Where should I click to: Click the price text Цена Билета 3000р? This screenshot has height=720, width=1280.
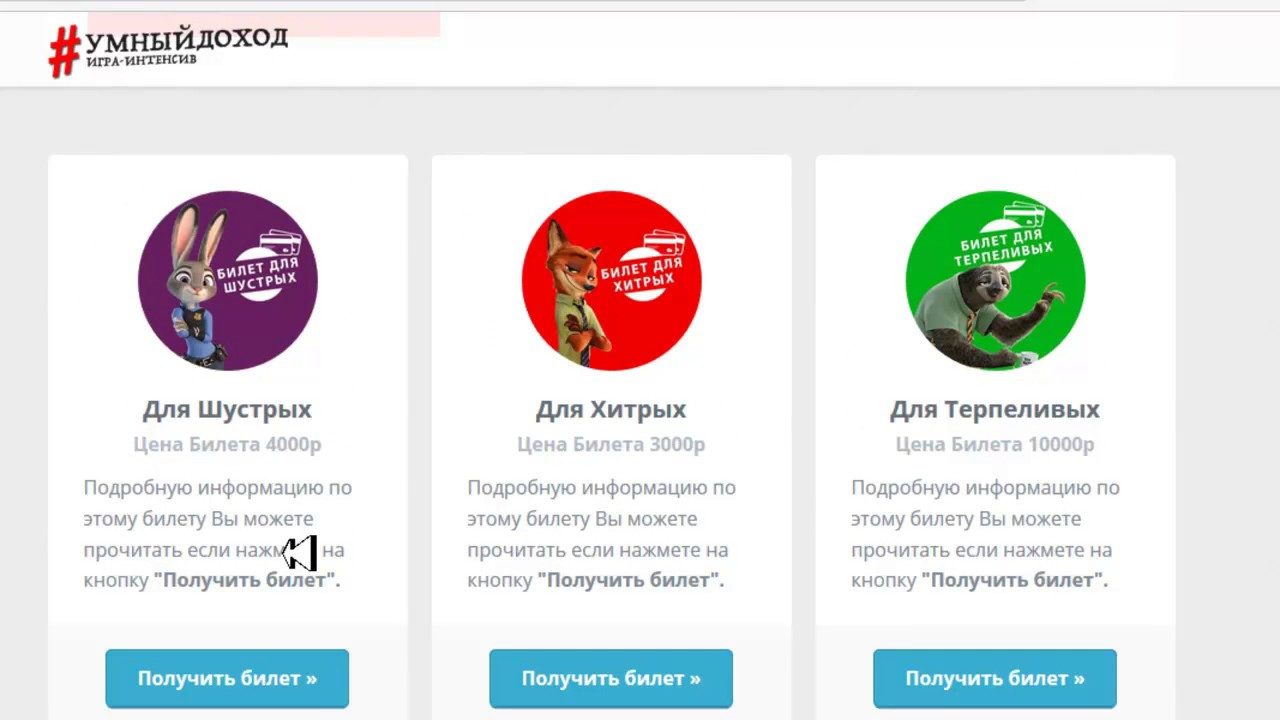[611, 444]
